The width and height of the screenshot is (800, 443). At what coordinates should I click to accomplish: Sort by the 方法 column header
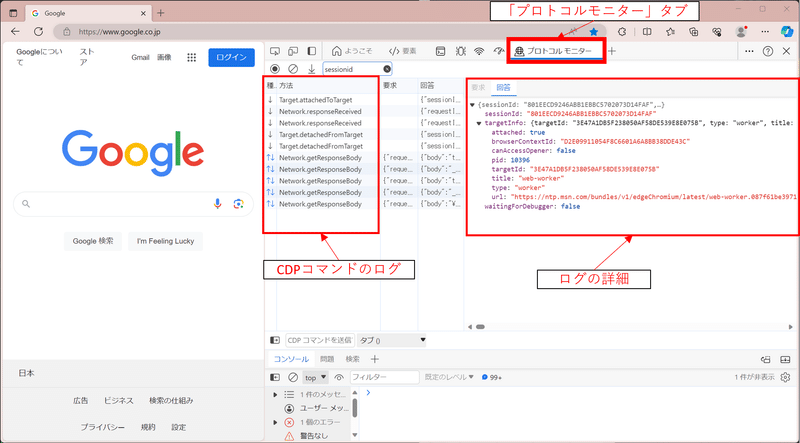point(329,86)
